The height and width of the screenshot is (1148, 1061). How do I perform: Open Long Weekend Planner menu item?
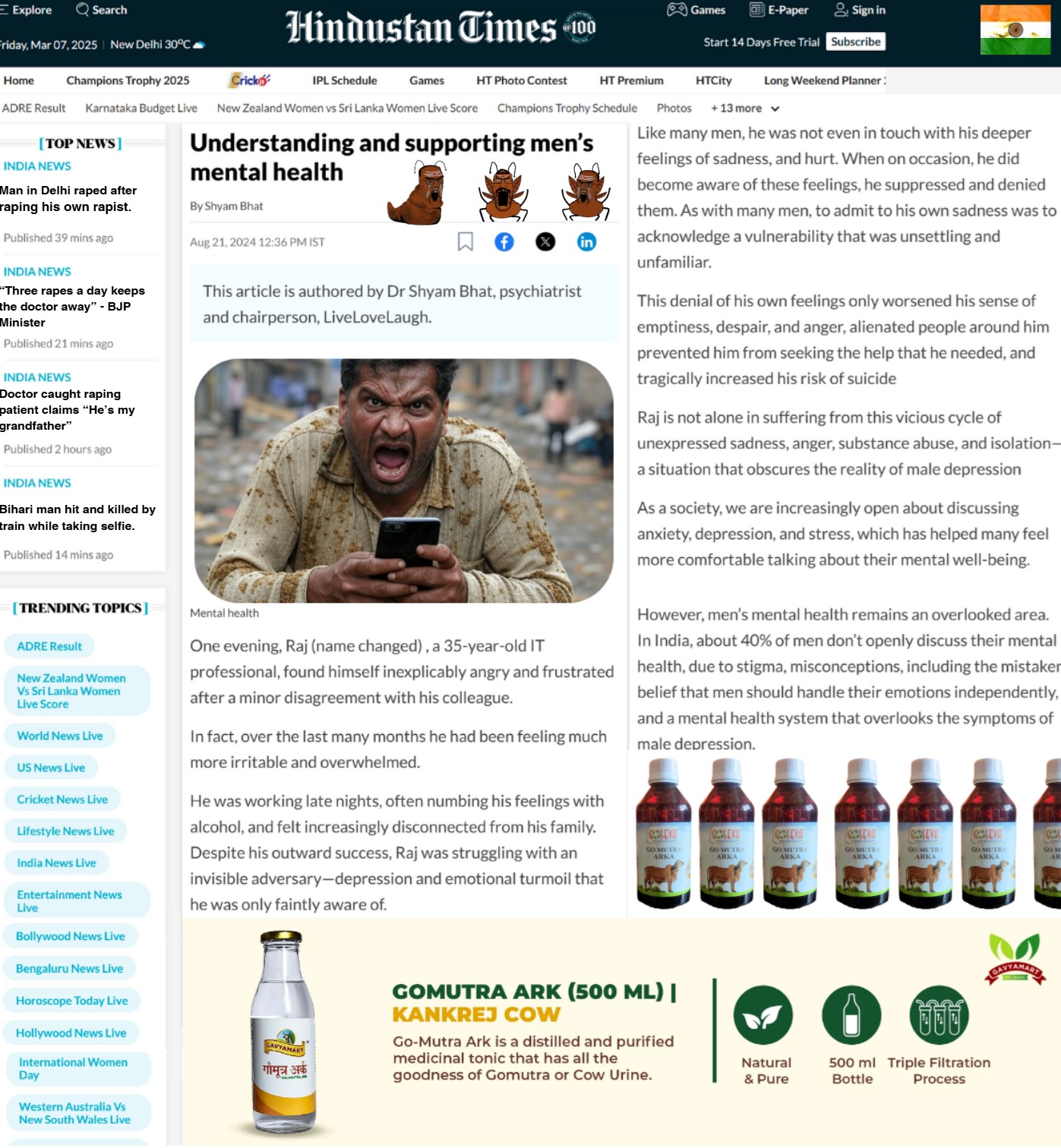[x=825, y=80]
